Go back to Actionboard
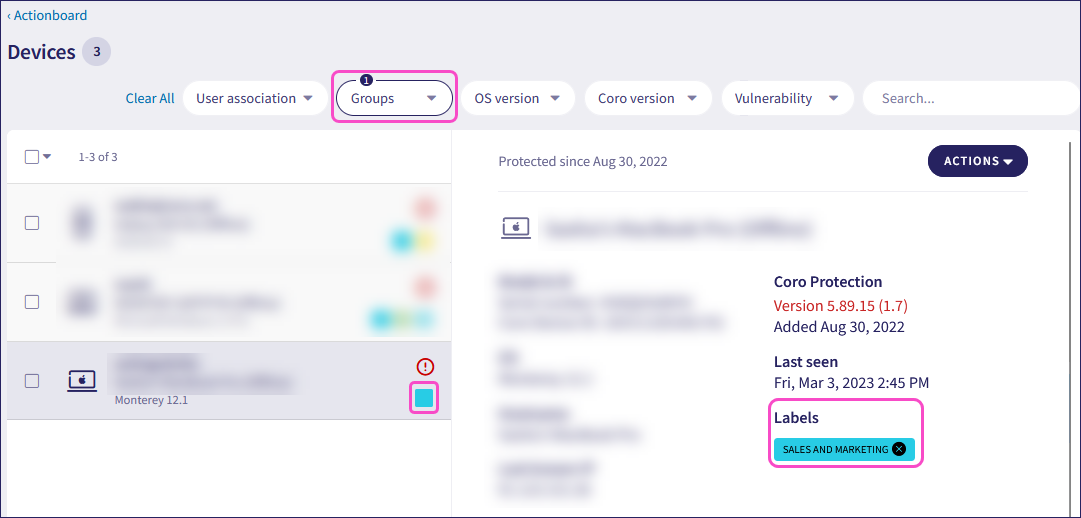Screen dimensions: 1081x518 [47, 15]
